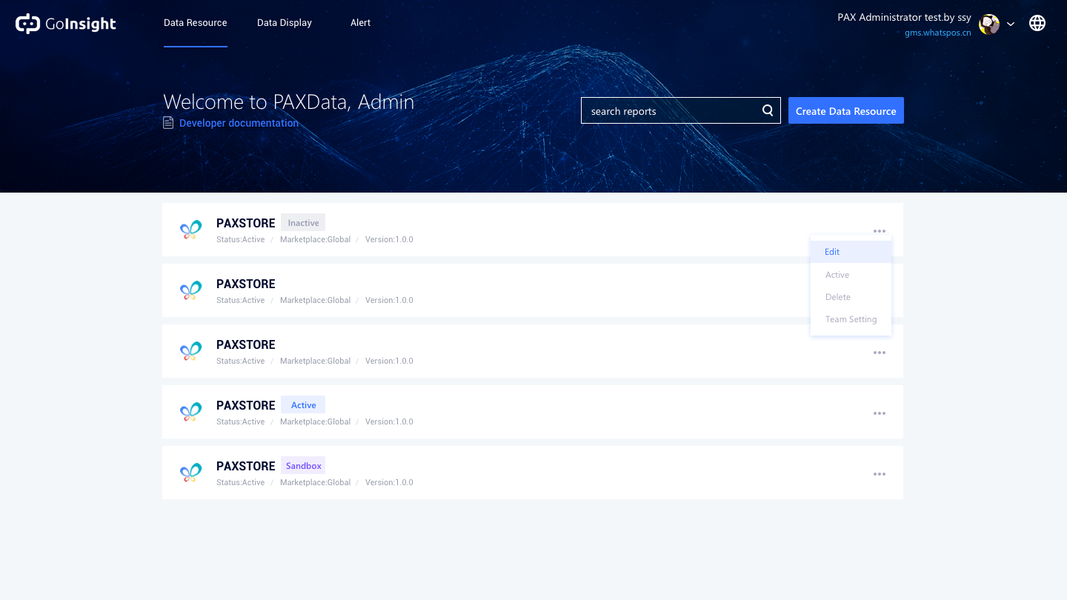This screenshot has height=600, width=1067.
Task: Click butterfly logo of second PAXSTORE row
Action: (191, 290)
